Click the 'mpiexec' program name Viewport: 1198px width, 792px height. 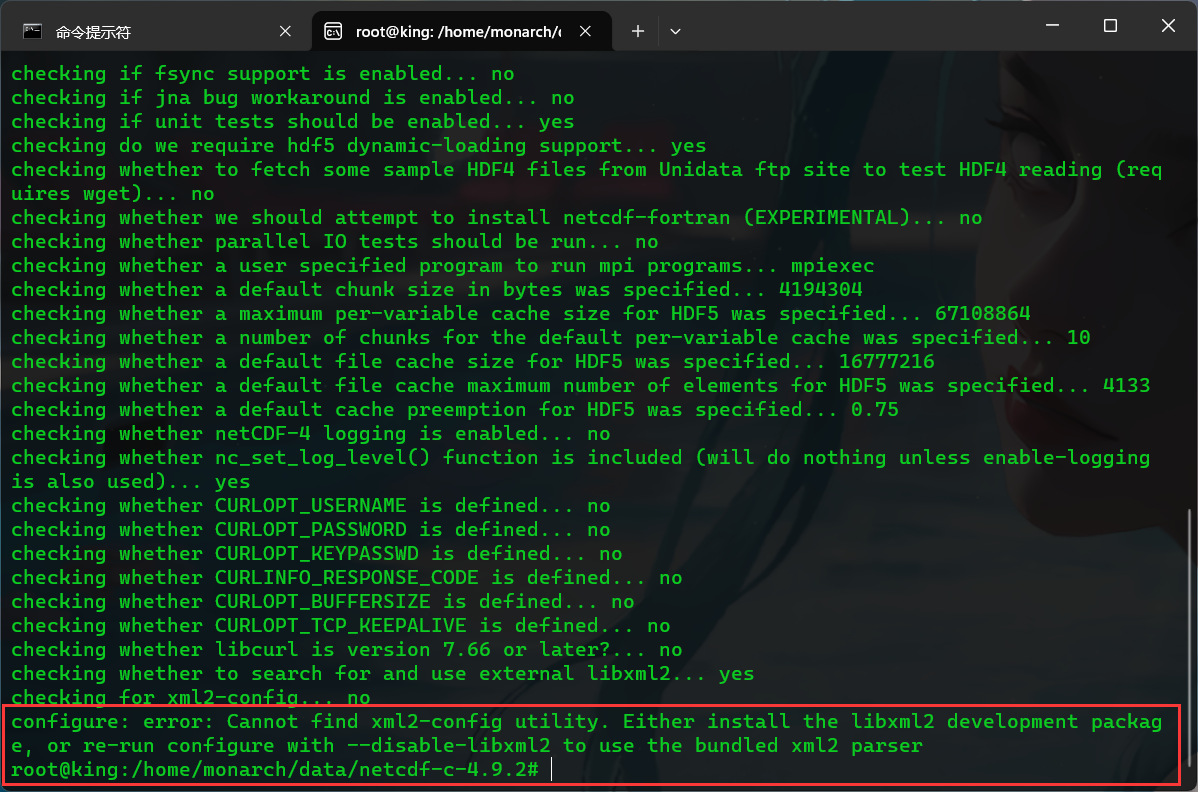point(833,265)
